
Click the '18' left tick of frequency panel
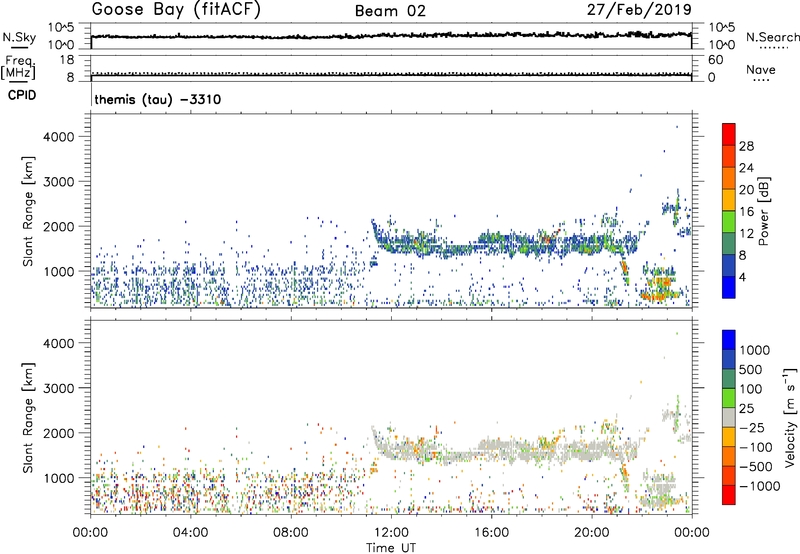[67, 60]
